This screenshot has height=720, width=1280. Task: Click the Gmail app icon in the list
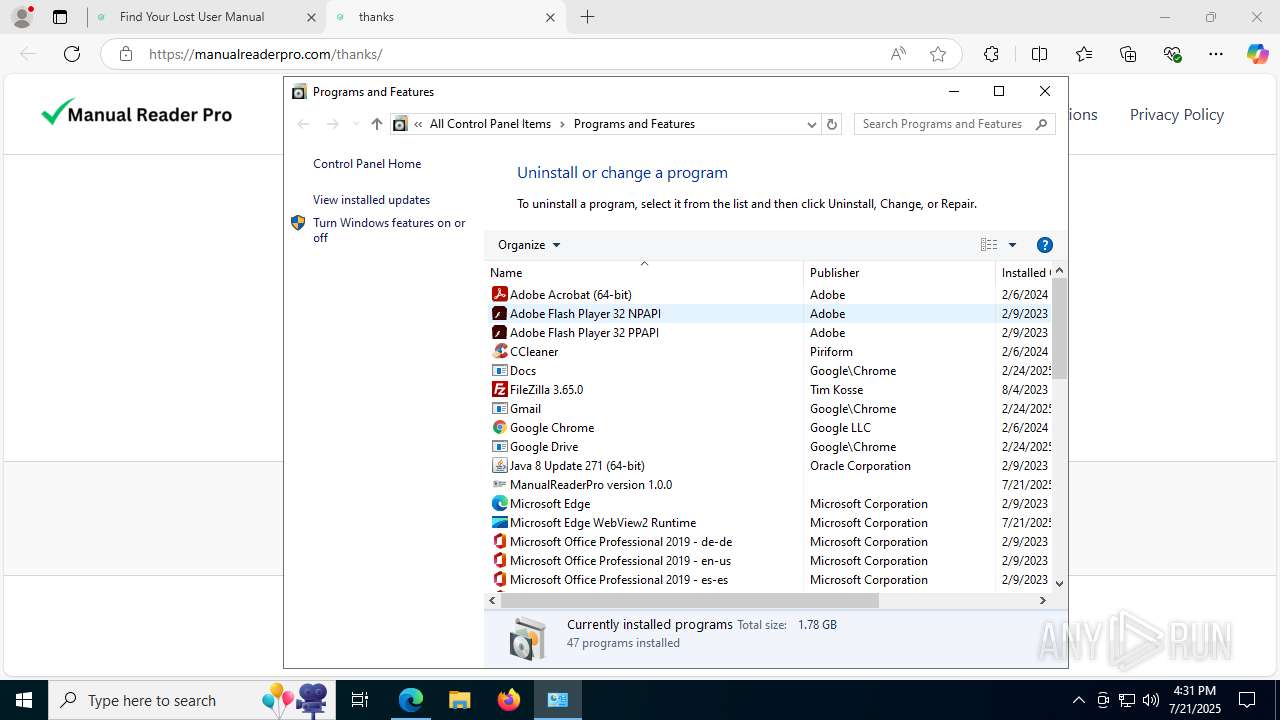click(500, 408)
